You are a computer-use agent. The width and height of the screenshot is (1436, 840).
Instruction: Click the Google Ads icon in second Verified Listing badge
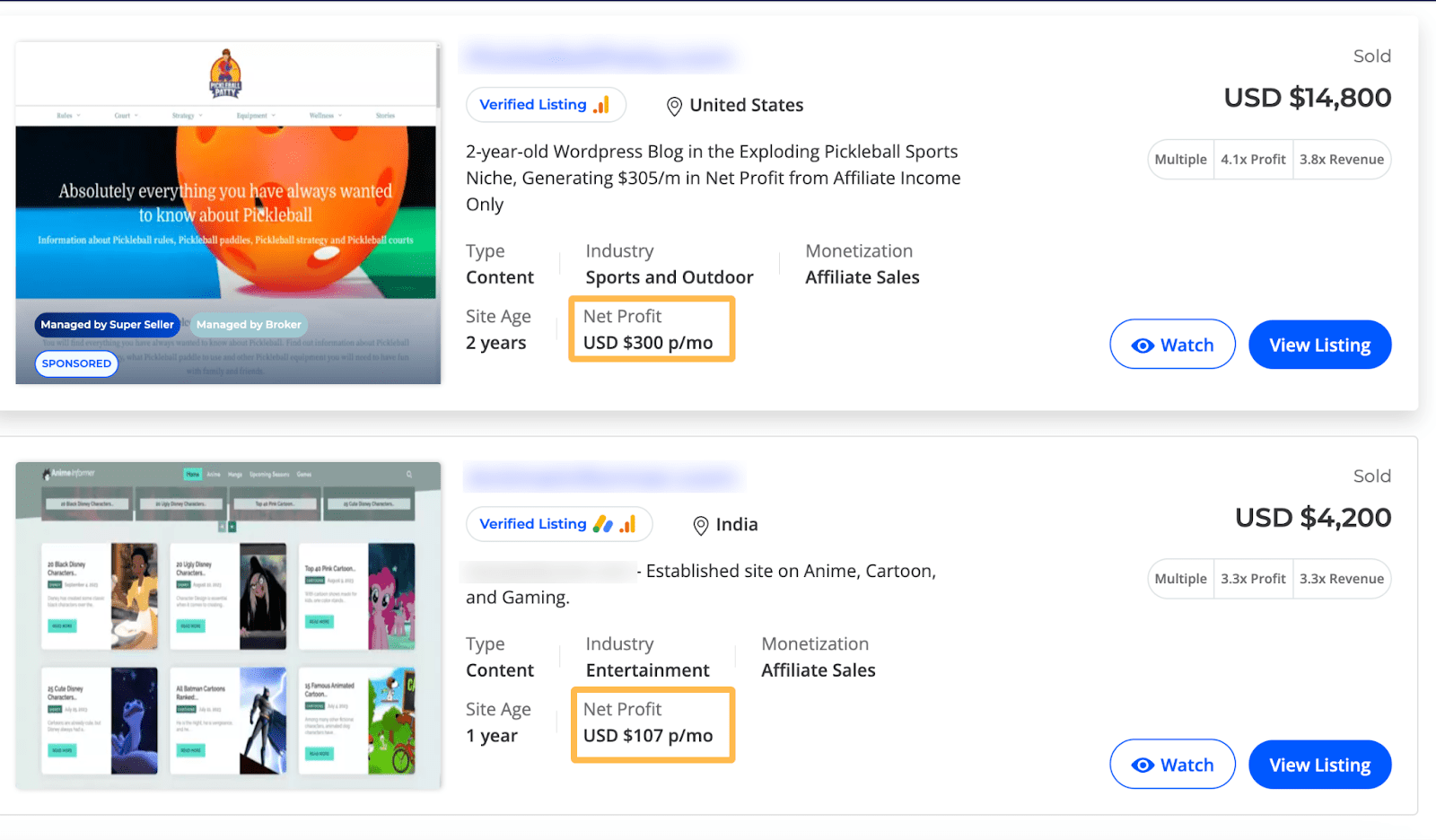click(603, 524)
